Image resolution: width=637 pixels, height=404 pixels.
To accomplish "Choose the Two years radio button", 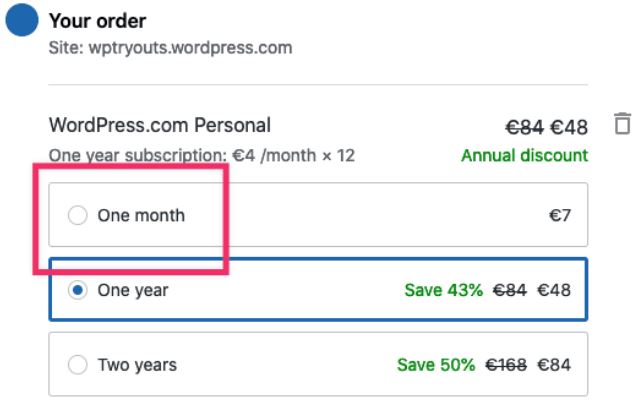I will (77, 365).
